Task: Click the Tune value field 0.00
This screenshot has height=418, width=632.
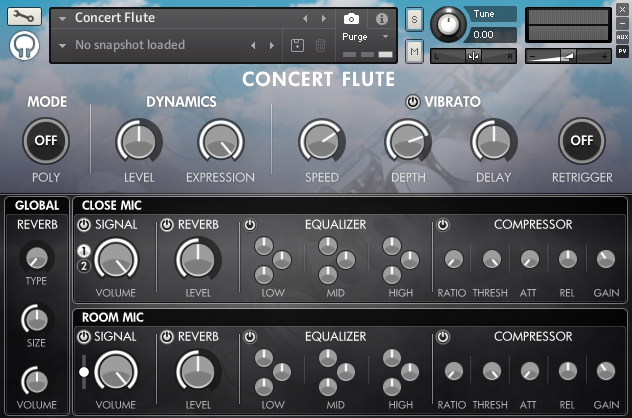Action: tap(491, 35)
